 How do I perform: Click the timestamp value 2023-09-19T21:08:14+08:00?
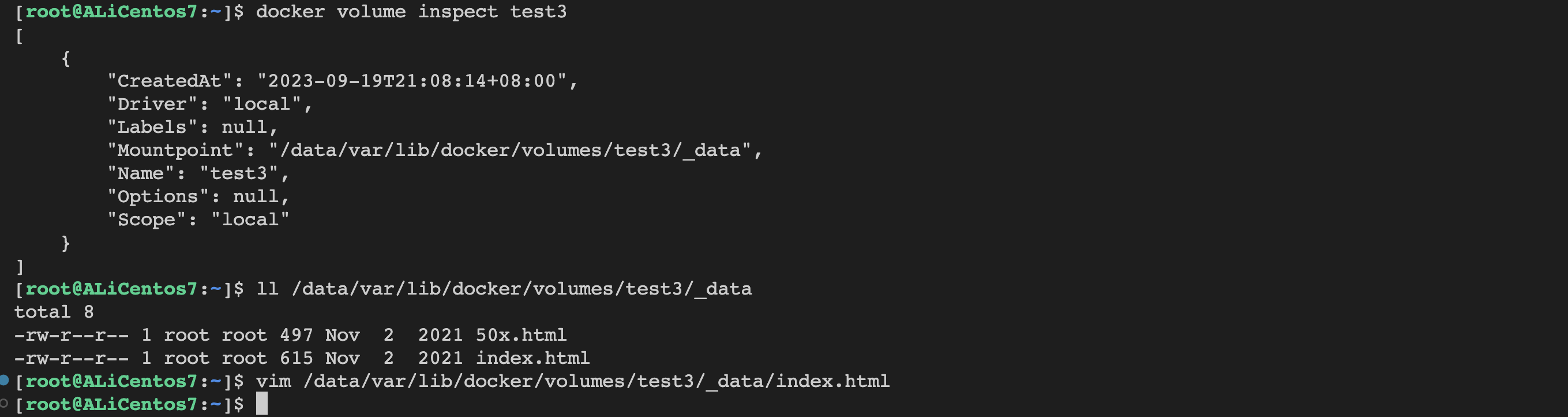(412, 81)
